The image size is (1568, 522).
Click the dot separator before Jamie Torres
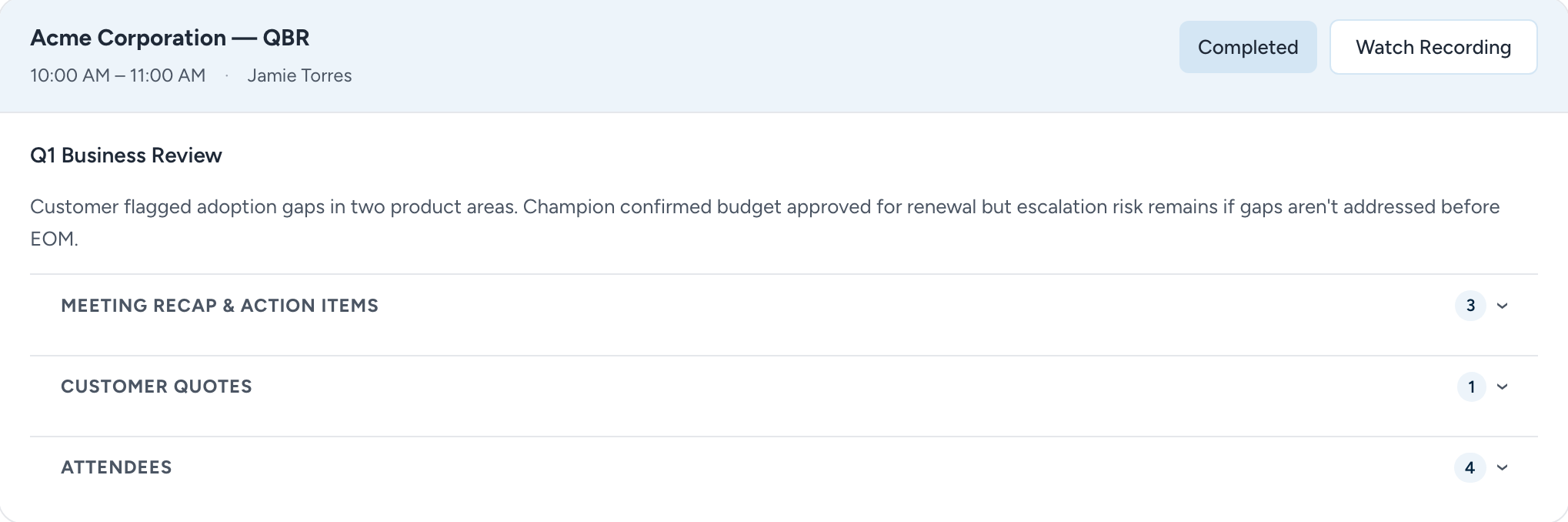coord(226,75)
